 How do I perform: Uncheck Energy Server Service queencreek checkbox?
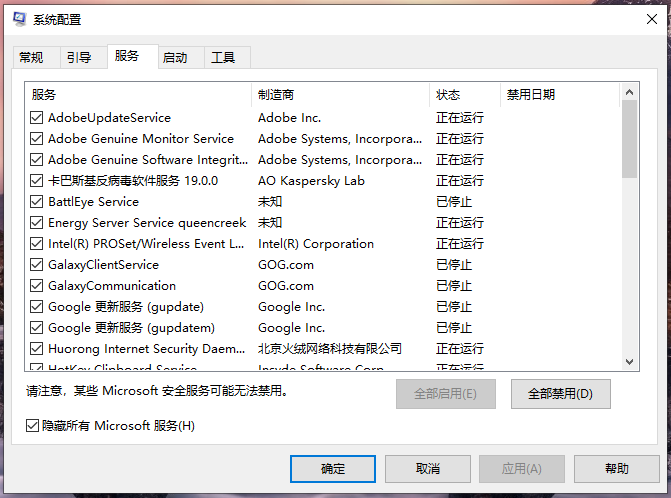[x=36, y=222]
